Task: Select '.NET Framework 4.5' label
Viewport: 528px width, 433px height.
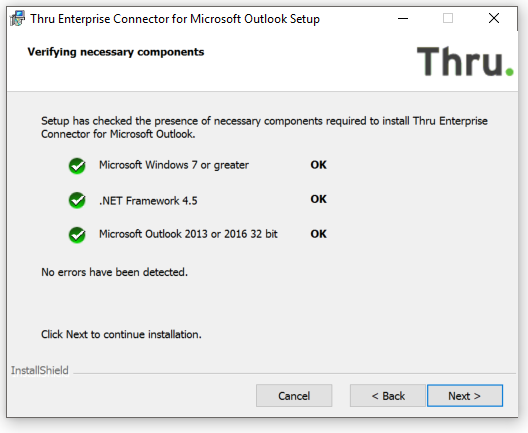Action: click(x=148, y=201)
